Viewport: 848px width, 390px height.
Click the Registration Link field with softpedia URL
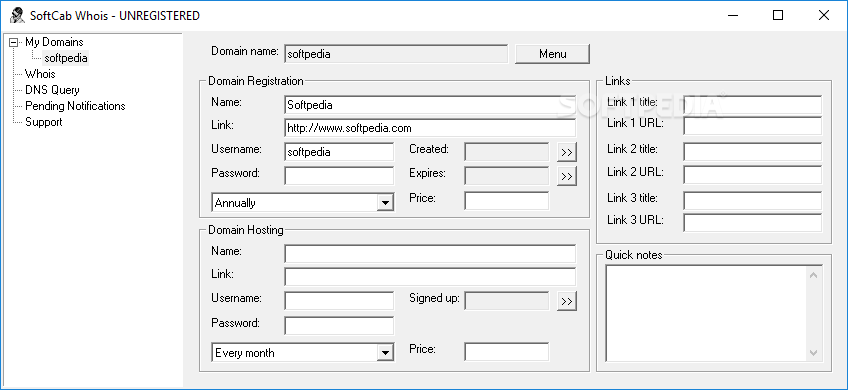click(430, 128)
